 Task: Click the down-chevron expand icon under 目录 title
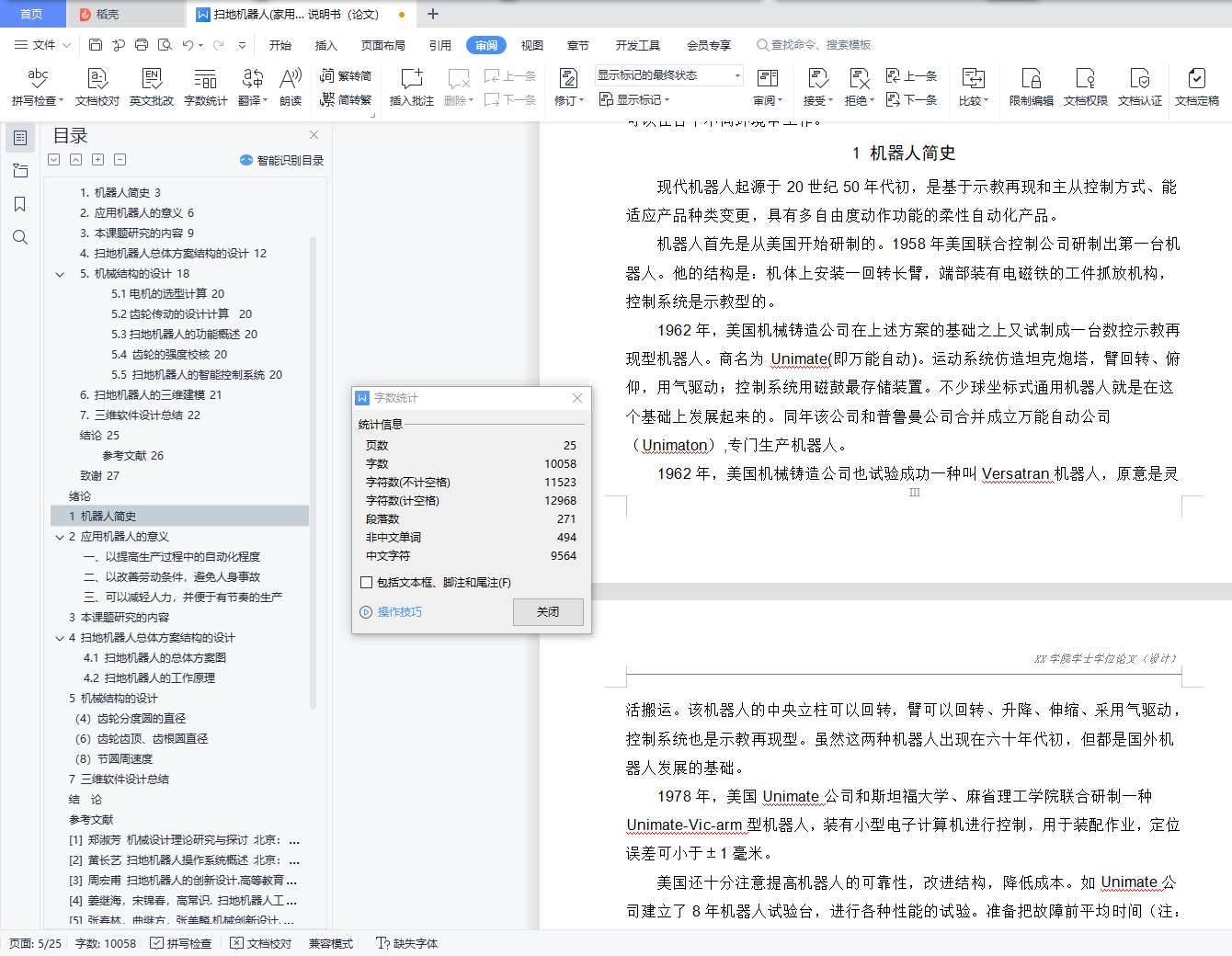pyautogui.click(x=53, y=160)
